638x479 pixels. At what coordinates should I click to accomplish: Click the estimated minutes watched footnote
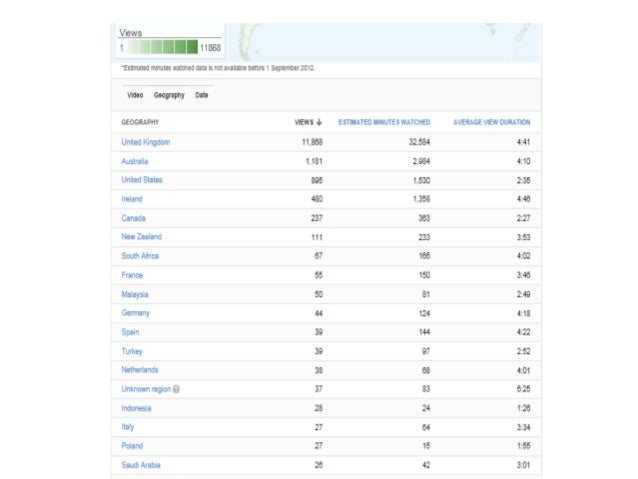(x=218, y=68)
